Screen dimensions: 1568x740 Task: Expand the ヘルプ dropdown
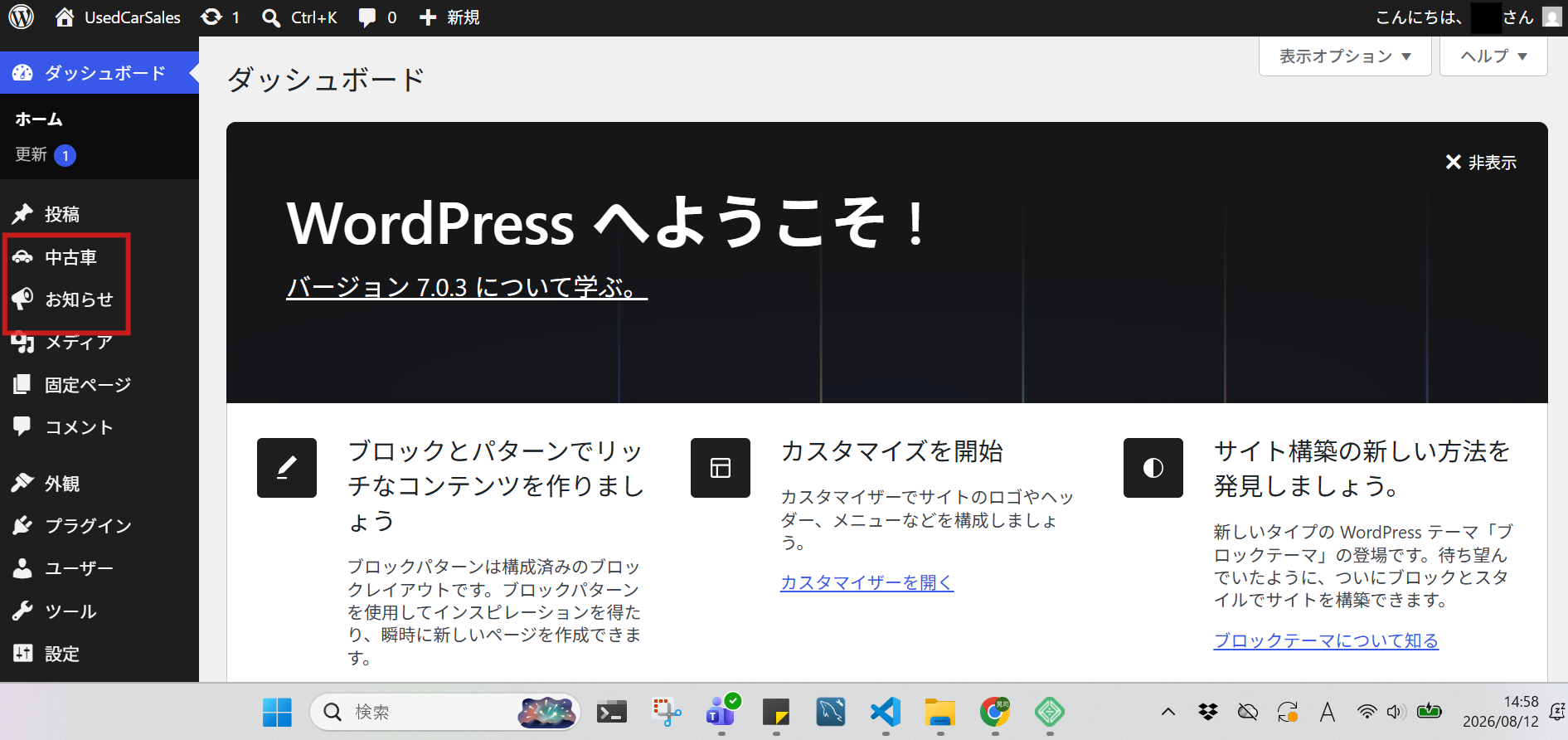(1493, 56)
